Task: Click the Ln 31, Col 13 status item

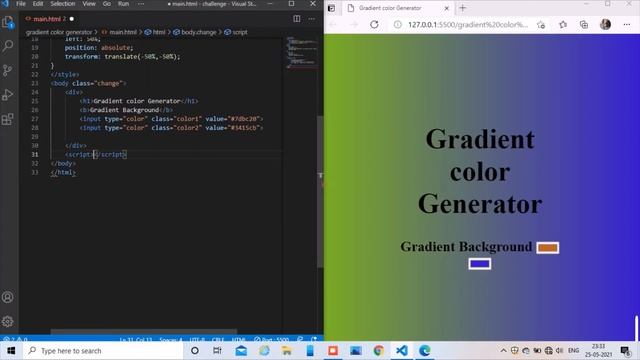Action: coord(136,340)
